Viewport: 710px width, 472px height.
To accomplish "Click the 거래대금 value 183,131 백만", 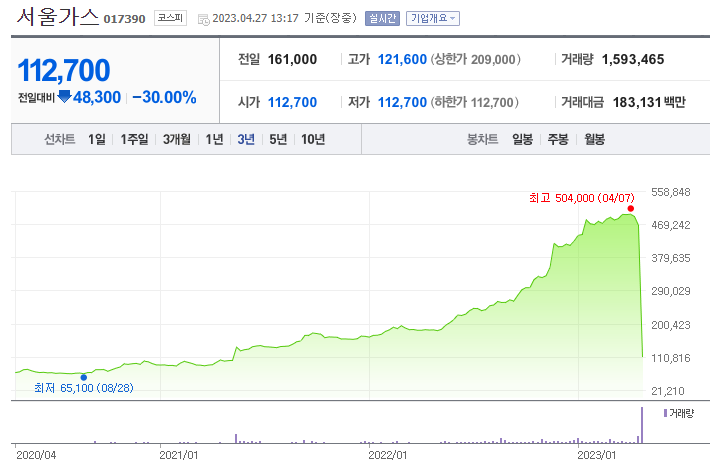I will coord(649,102).
